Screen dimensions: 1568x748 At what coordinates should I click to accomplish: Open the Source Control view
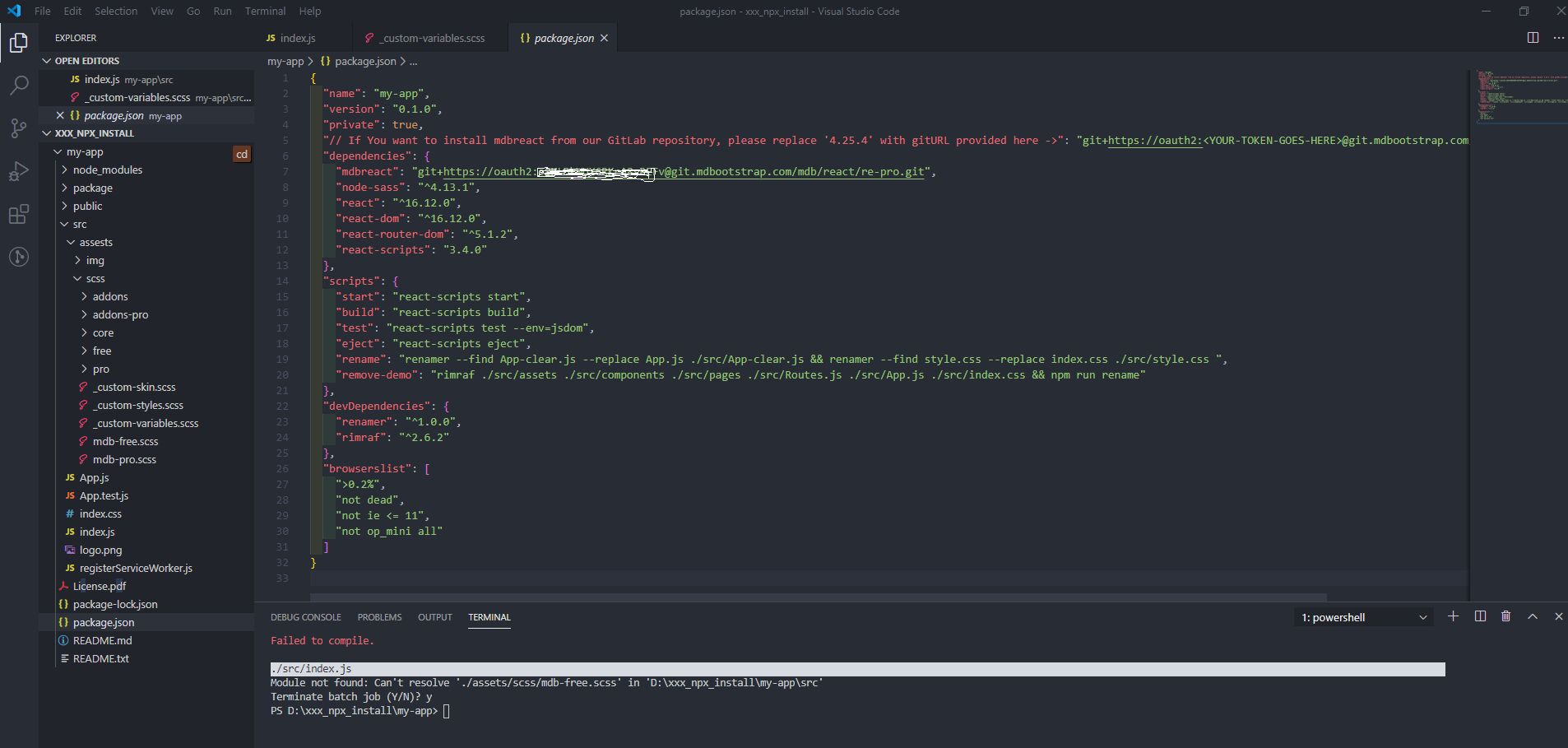coord(18,128)
